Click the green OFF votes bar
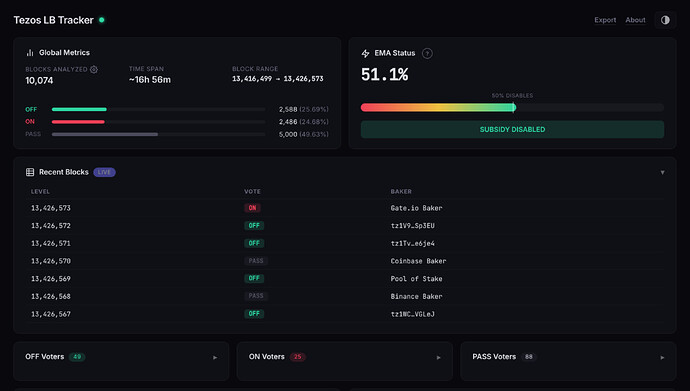This screenshot has width=690, height=391. (x=79, y=109)
